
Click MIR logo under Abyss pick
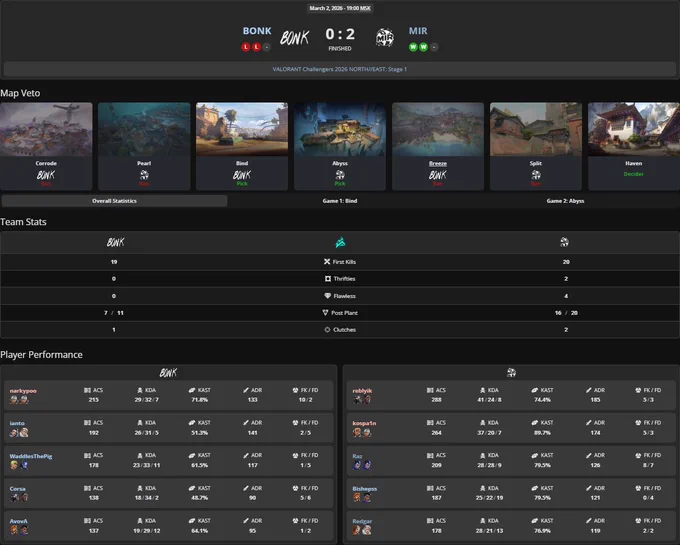click(340, 175)
